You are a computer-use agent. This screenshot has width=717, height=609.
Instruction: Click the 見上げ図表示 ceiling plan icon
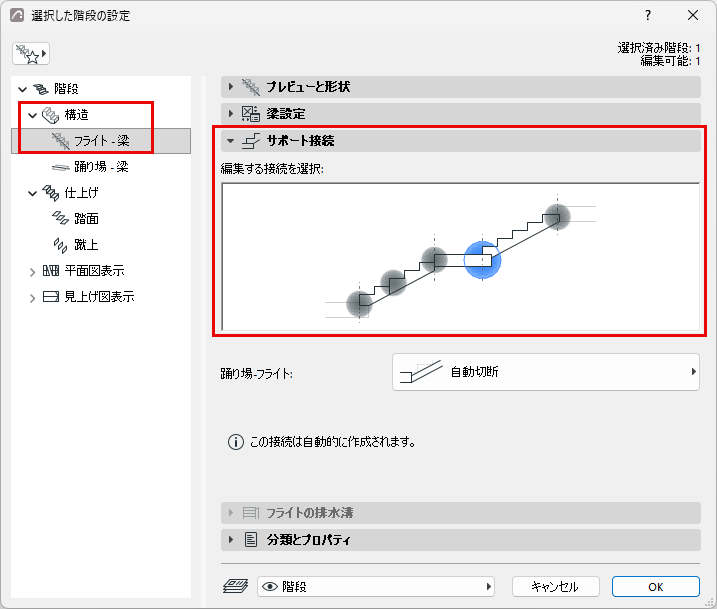[51, 297]
